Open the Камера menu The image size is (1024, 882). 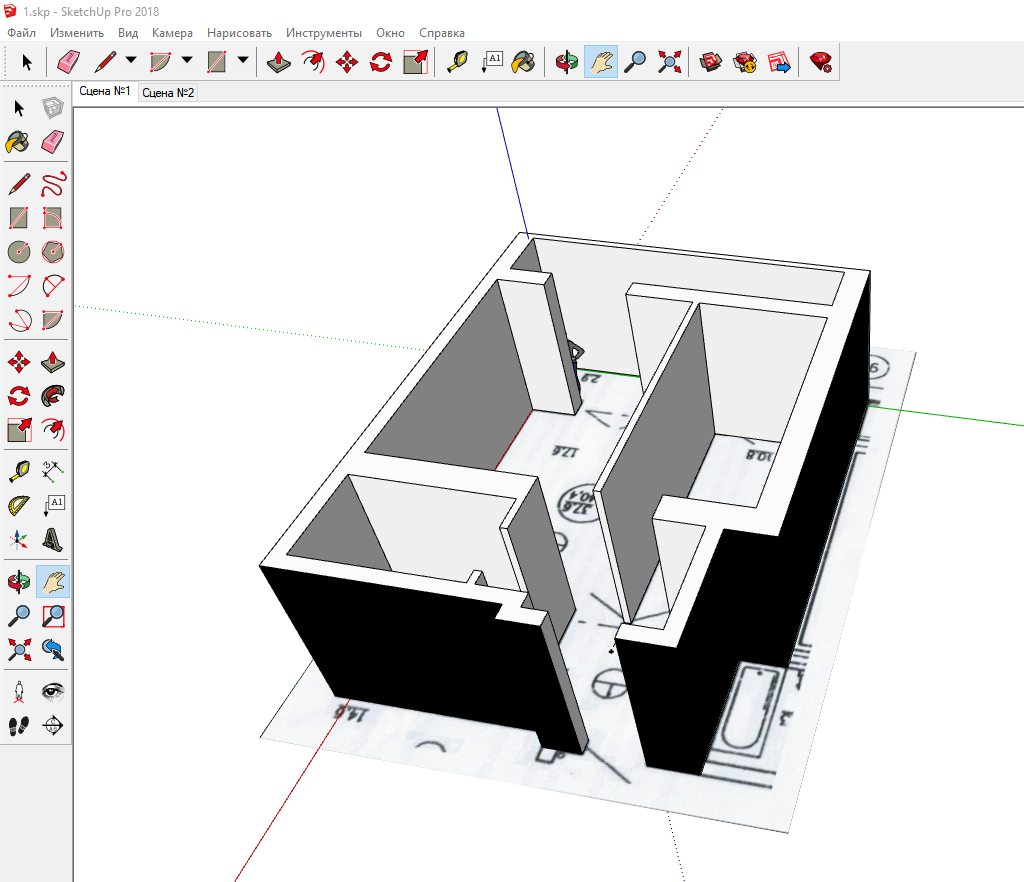(x=172, y=33)
